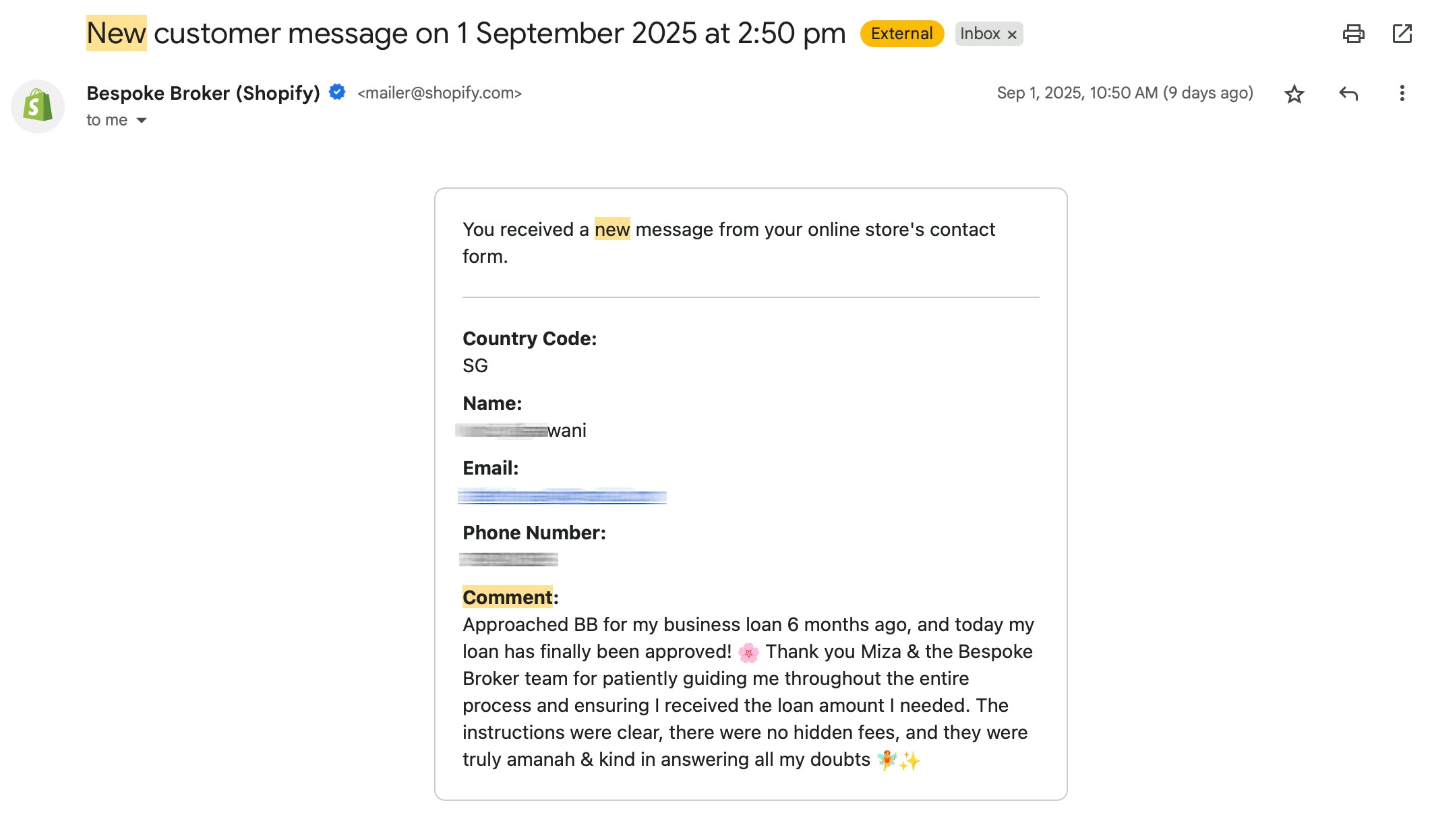Viewport: 1432px width, 840px height.
Task: Click the Shopify sender avatar
Action: [x=38, y=107]
